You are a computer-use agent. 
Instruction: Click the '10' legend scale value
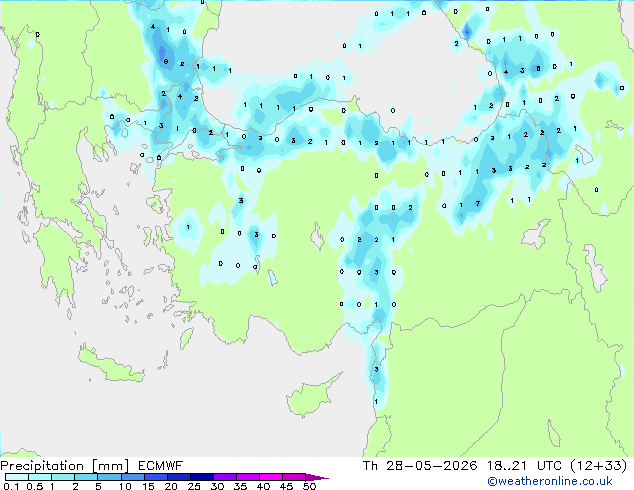coord(125,486)
